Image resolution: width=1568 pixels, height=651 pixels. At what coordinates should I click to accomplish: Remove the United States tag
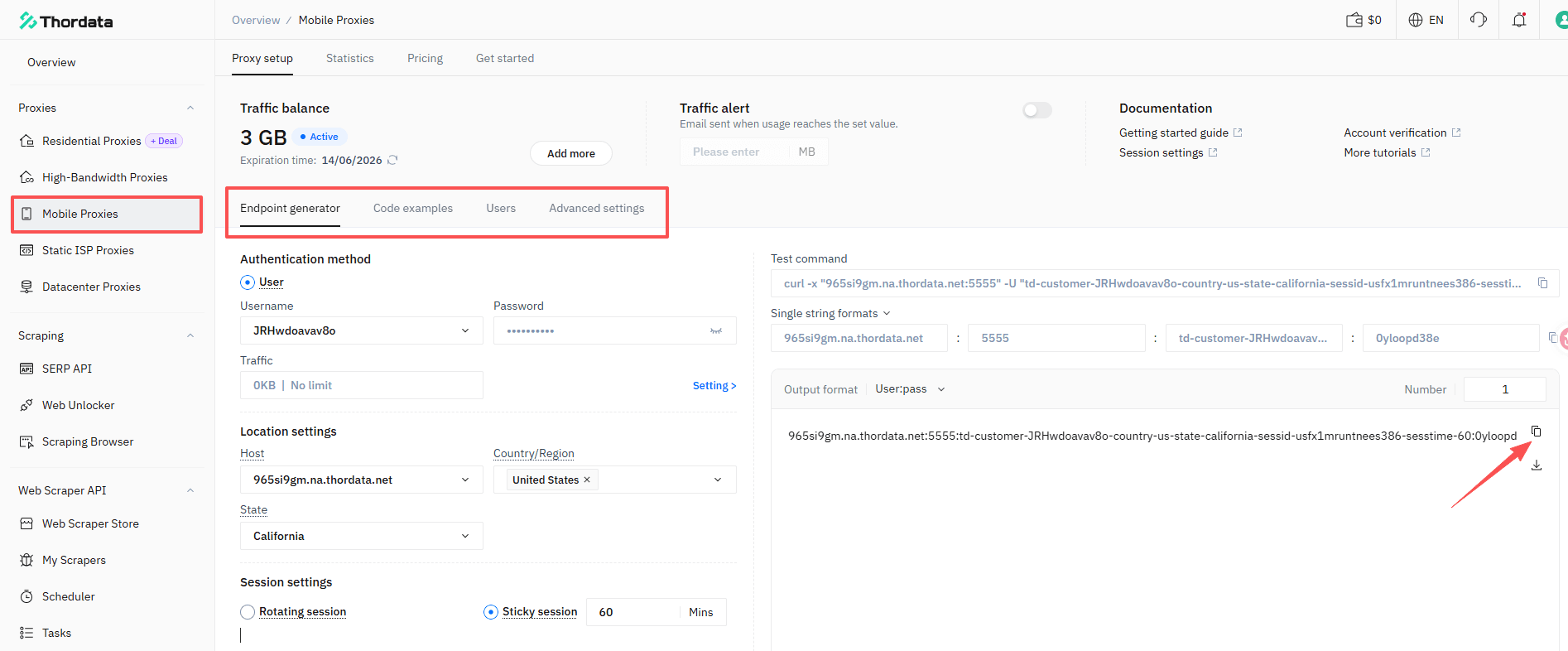point(587,480)
